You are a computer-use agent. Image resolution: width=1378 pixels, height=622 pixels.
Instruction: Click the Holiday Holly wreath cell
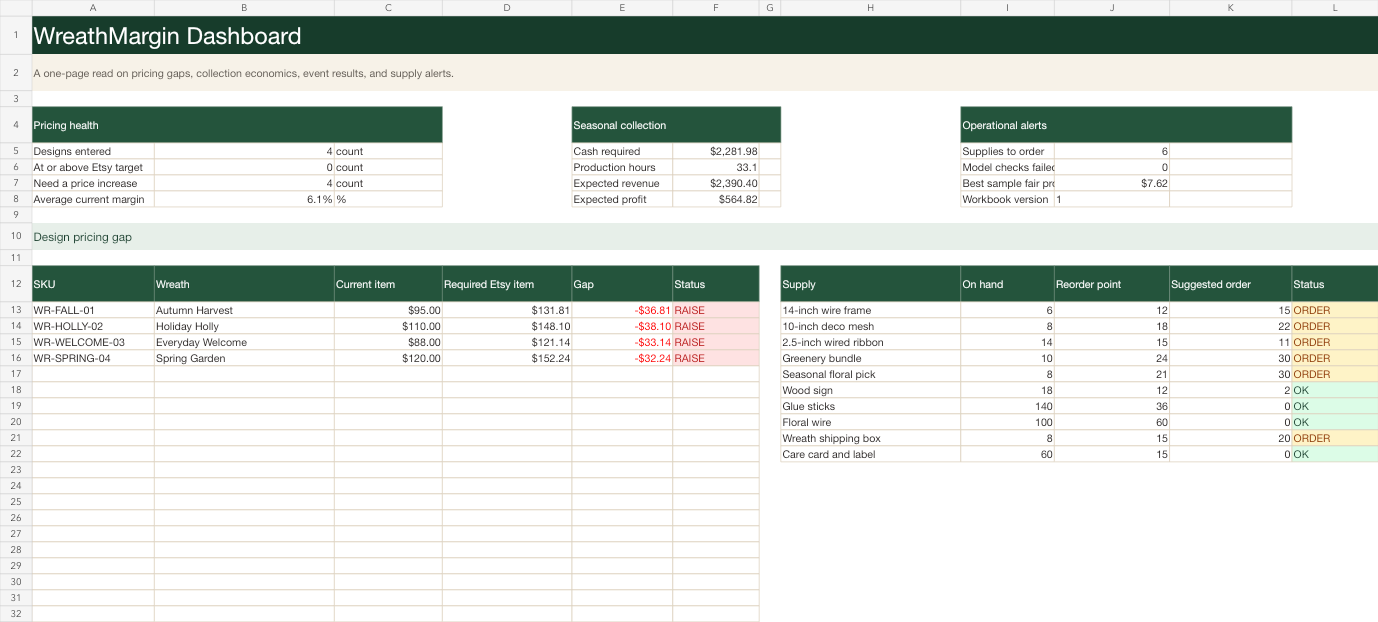click(x=244, y=326)
